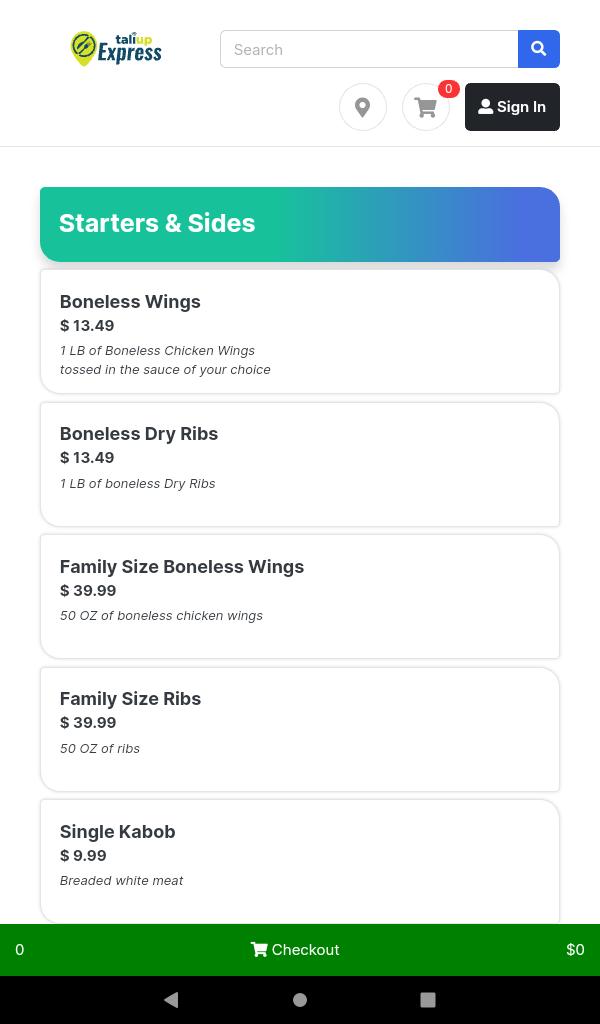Click the $0 total in checkout bar
This screenshot has width=600, height=1024.
coord(575,950)
